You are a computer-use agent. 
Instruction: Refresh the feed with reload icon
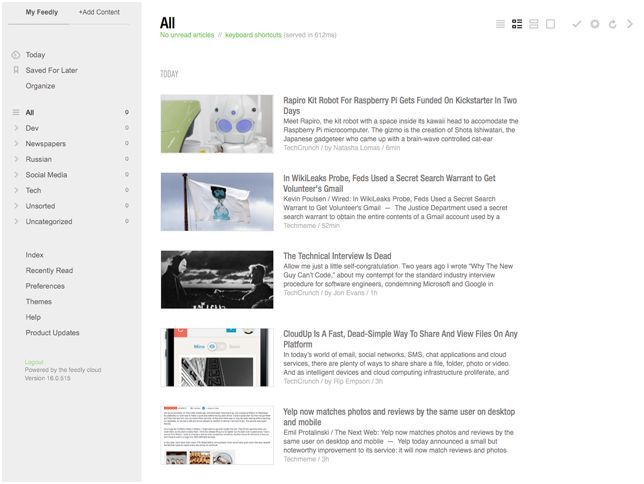click(x=612, y=24)
